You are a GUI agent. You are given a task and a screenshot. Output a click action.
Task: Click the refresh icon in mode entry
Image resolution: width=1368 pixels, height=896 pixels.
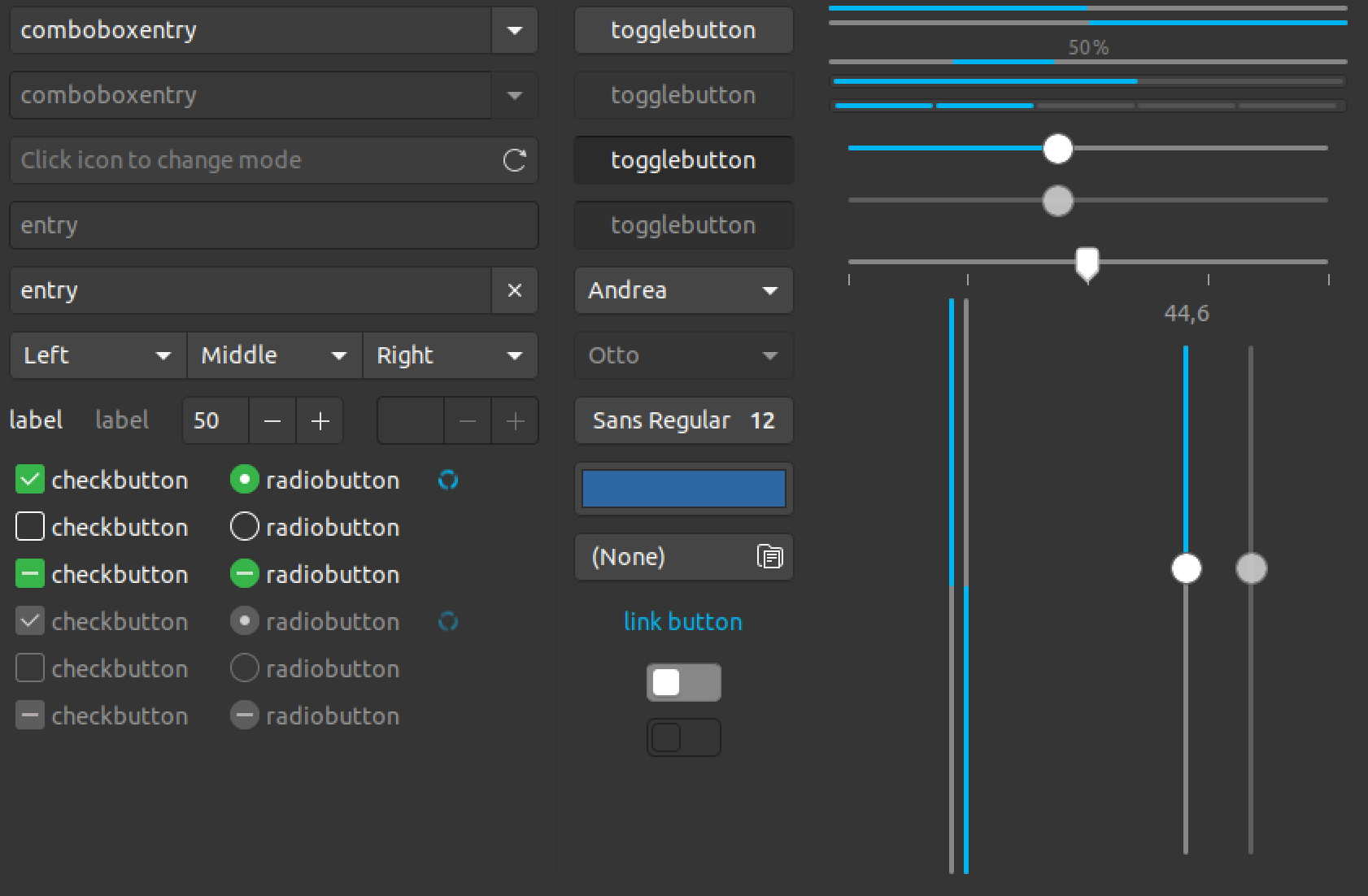tap(514, 160)
